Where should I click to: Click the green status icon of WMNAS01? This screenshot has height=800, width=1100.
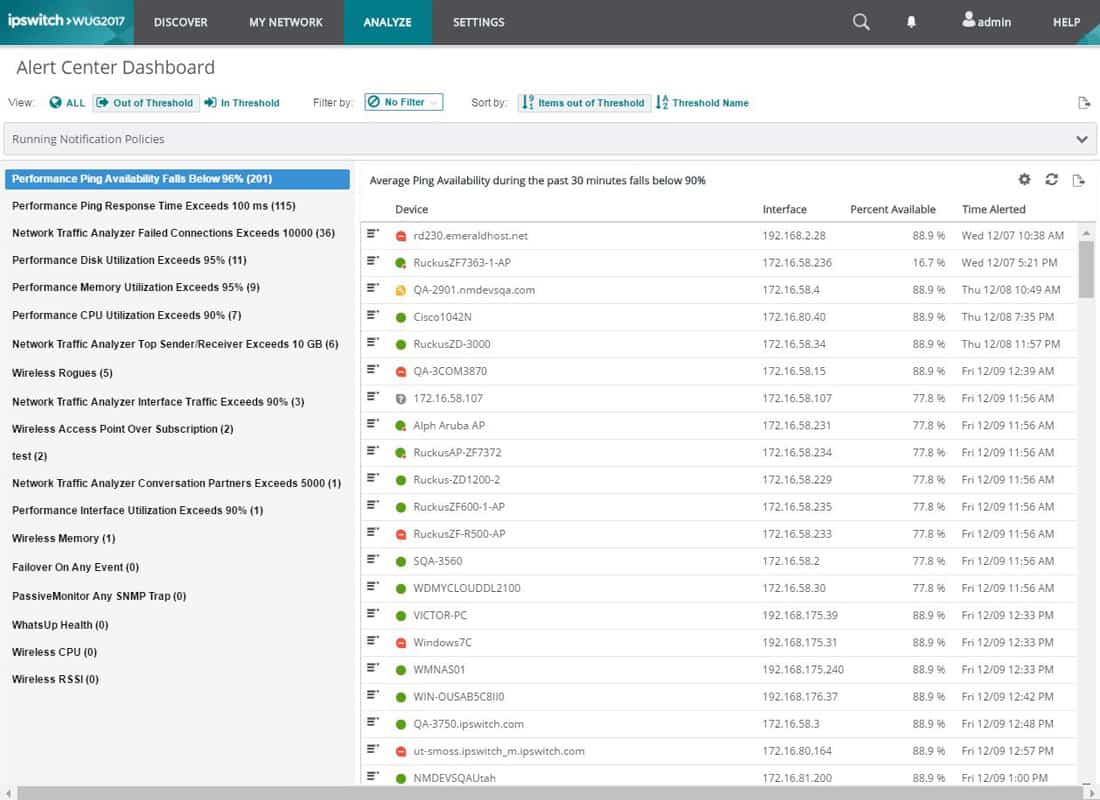pos(401,670)
